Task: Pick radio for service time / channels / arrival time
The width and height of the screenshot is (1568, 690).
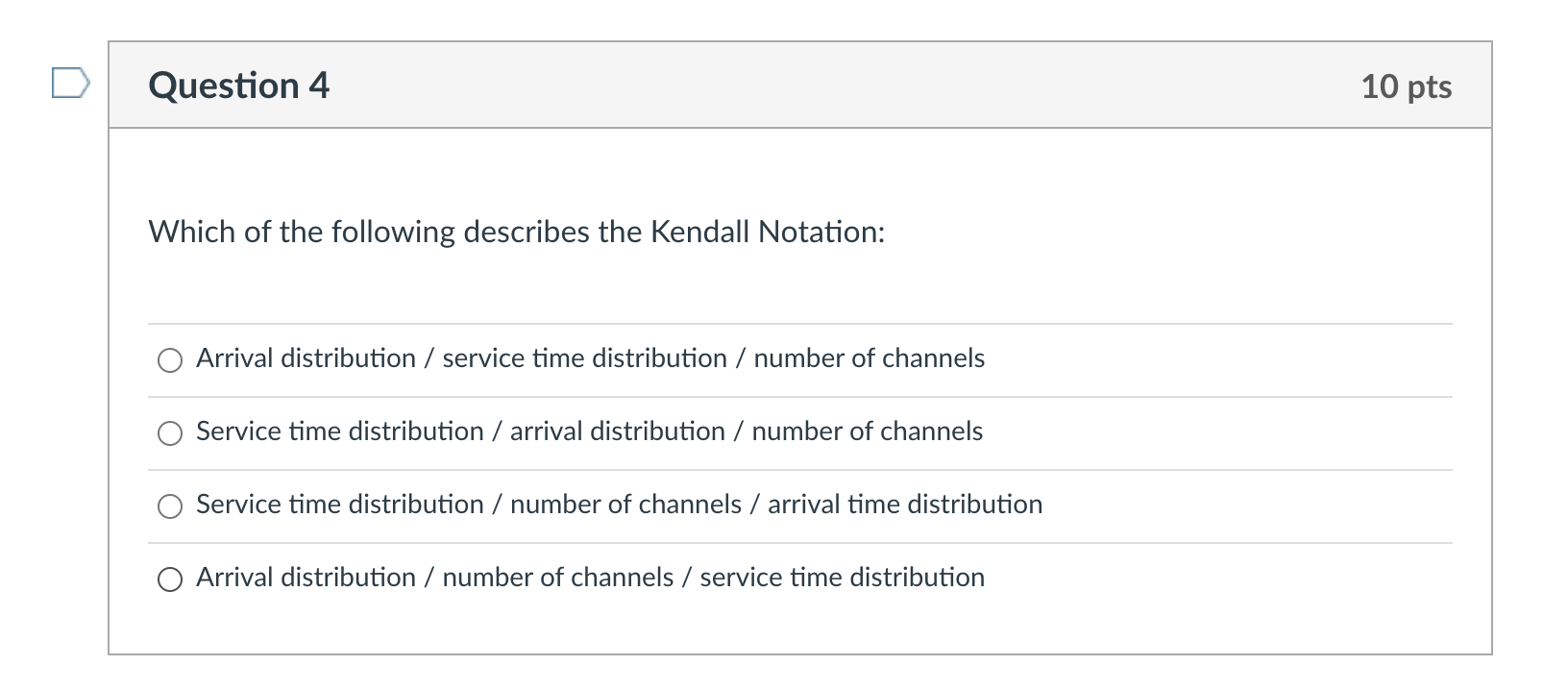Action: [x=170, y=506]
